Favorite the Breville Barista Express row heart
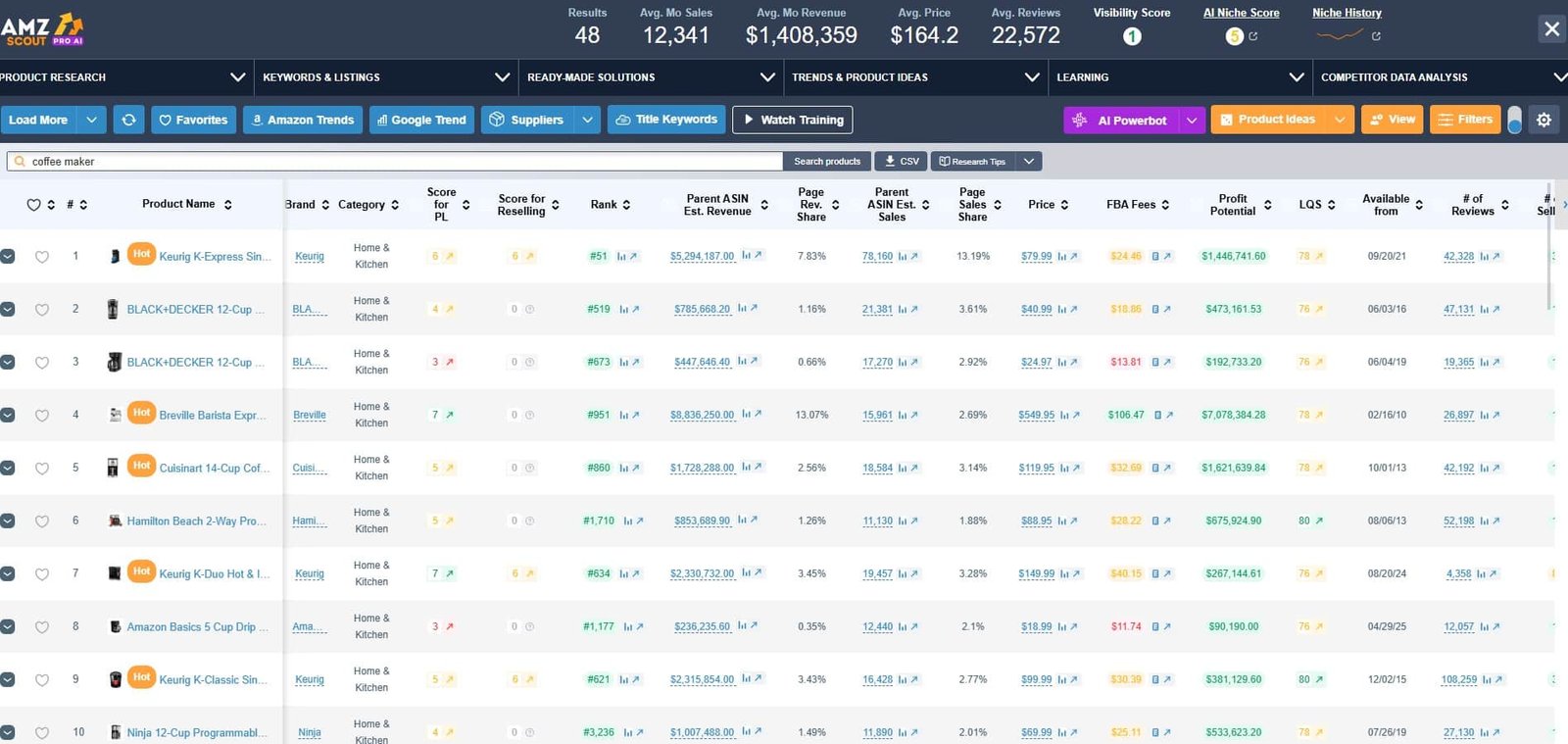The image size is (1568, 744). [x=42, y=416]
